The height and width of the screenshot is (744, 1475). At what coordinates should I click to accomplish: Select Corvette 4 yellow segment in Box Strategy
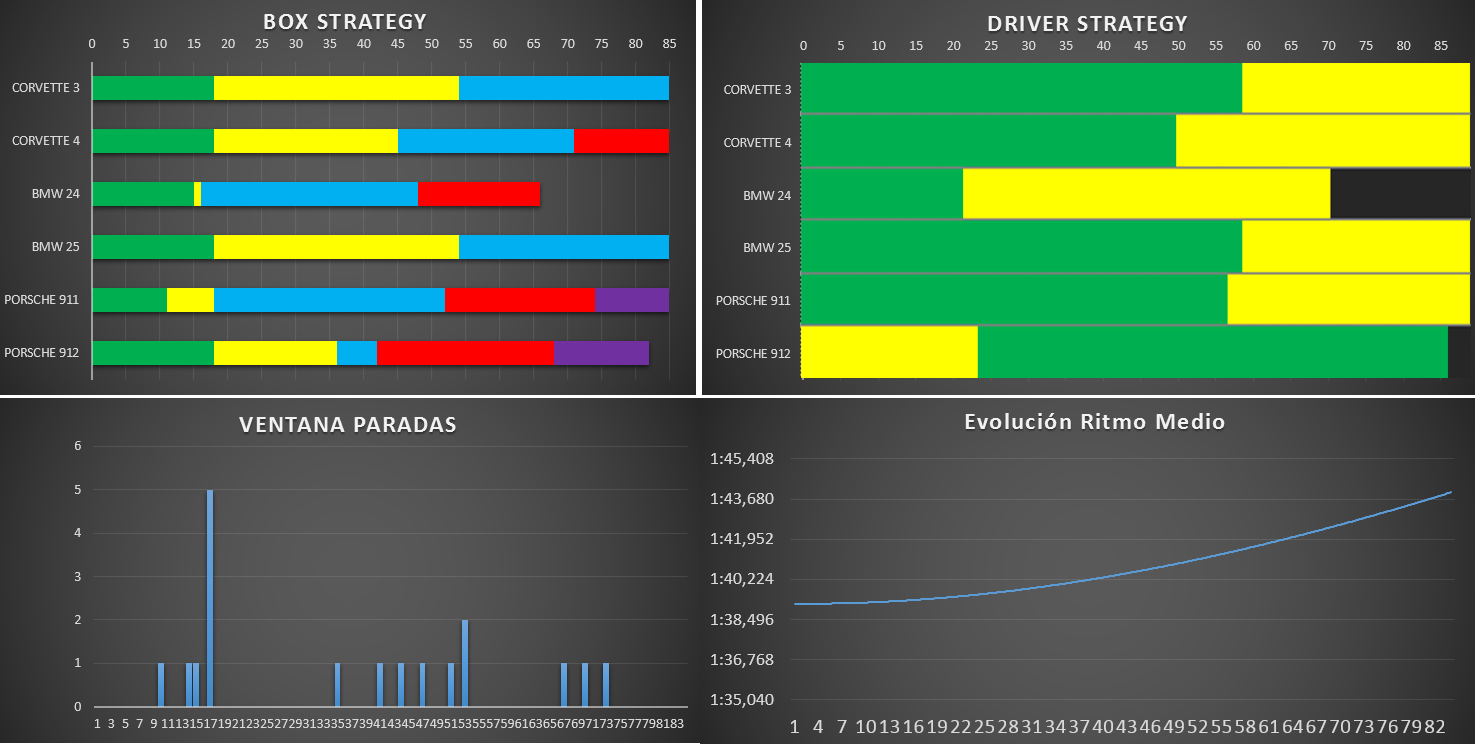click(306, 141)
